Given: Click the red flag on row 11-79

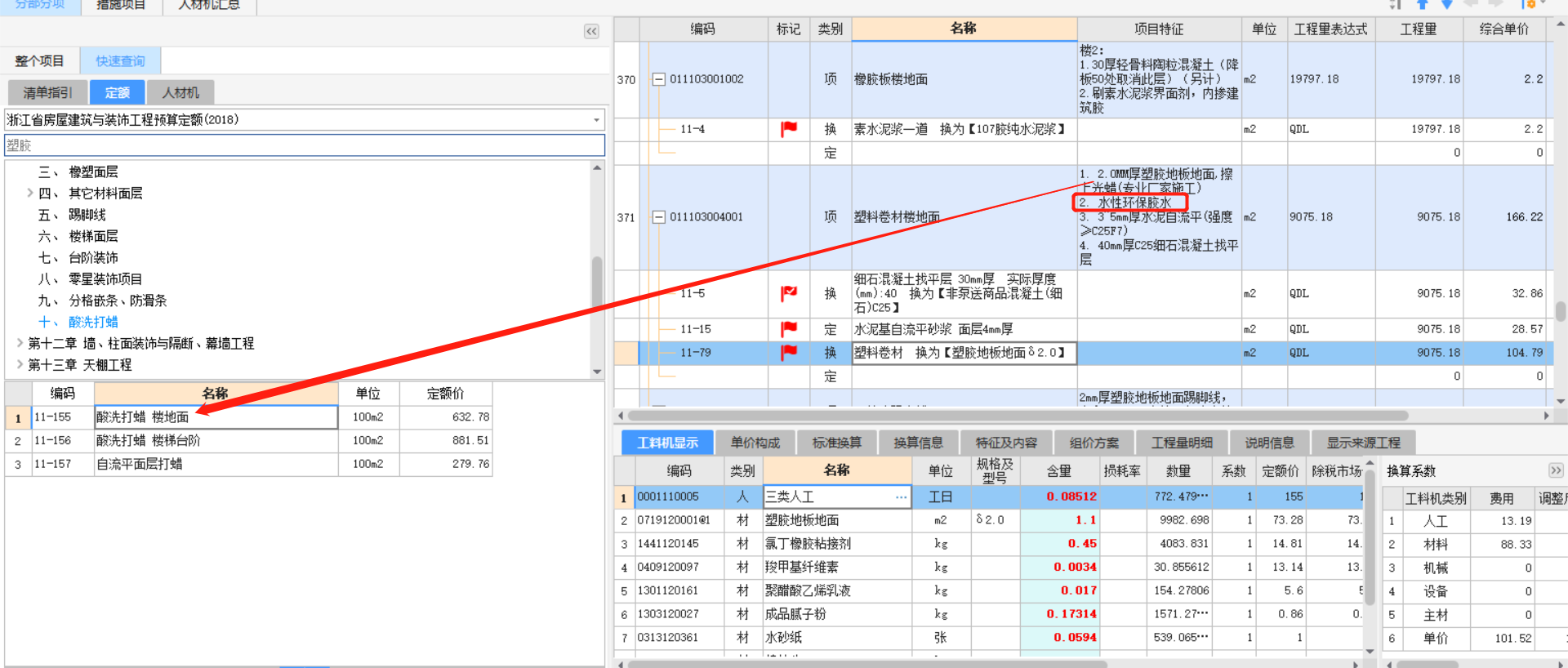Looking at the screenshot, I should 789,353.
